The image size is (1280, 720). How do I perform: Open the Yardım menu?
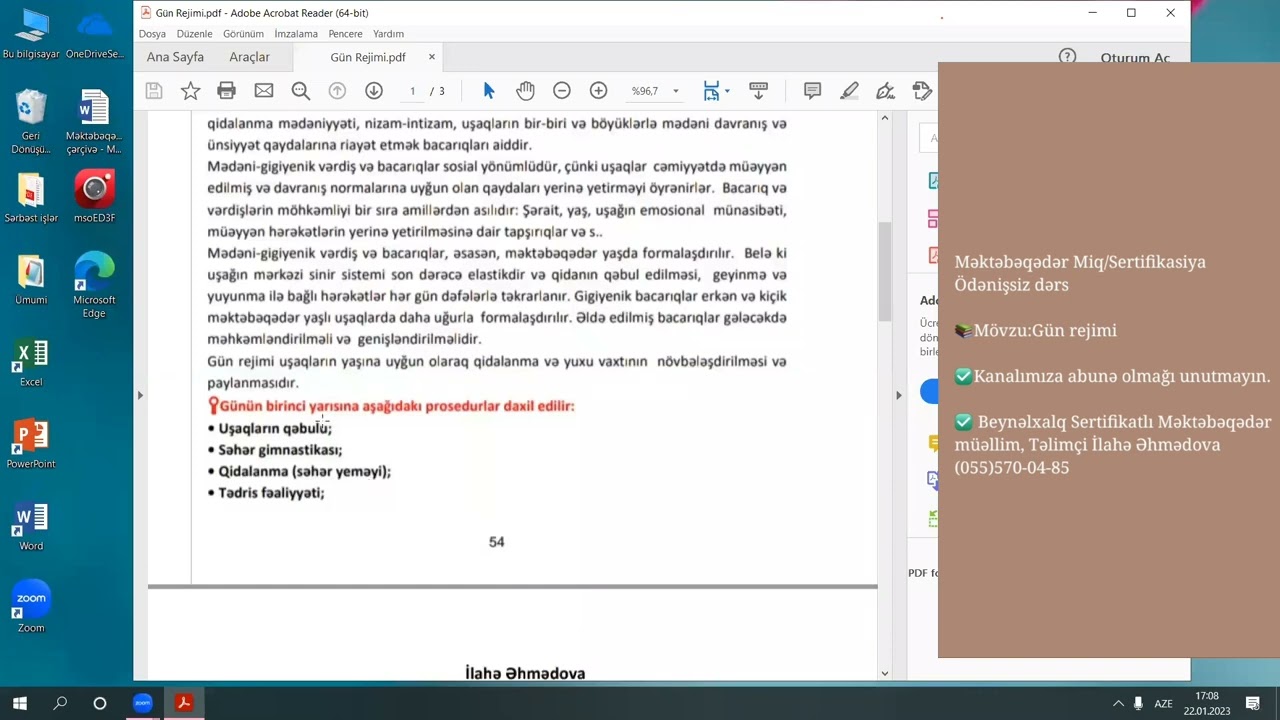click(388, 34)
